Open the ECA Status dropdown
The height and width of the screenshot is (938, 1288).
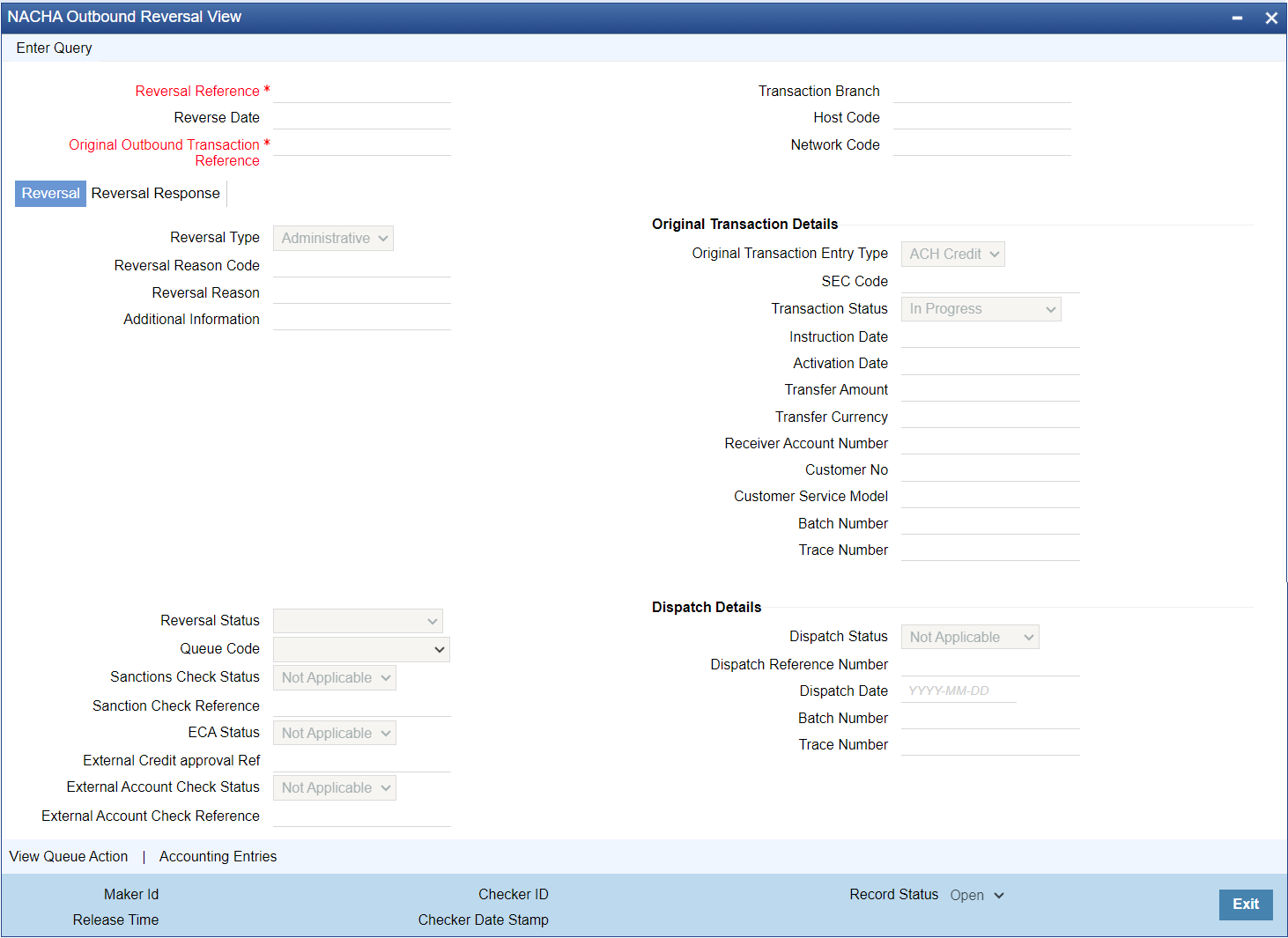click(334, 734)
